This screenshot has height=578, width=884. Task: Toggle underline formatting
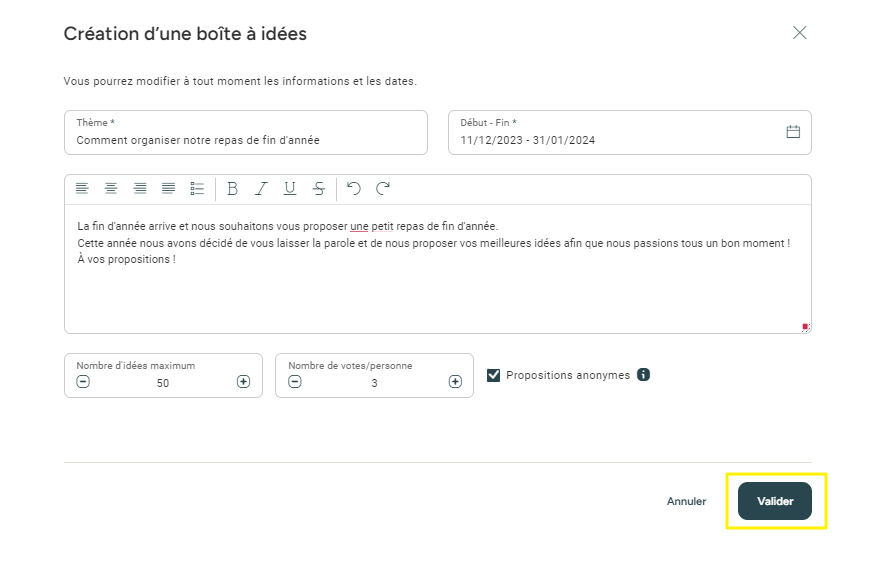tap(290, 188)
